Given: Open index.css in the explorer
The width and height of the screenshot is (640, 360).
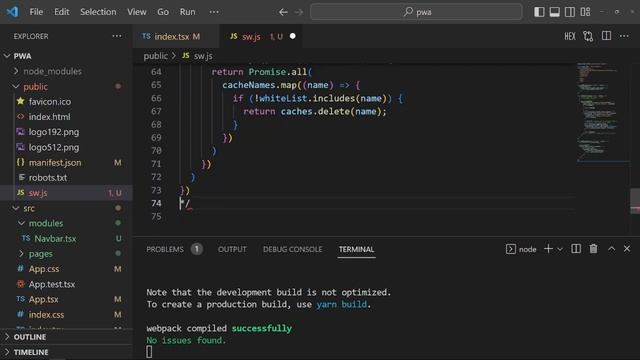Looking at the screenshot, I should pos(66,315).
